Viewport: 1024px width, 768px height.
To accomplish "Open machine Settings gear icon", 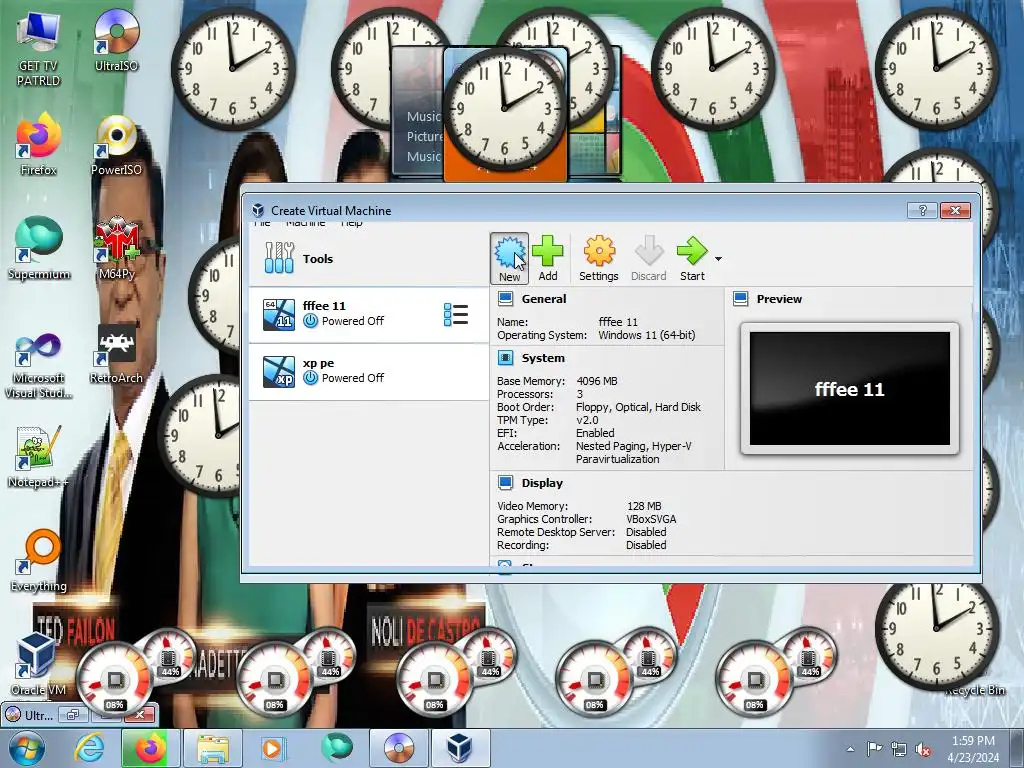I will click(598, 259).
